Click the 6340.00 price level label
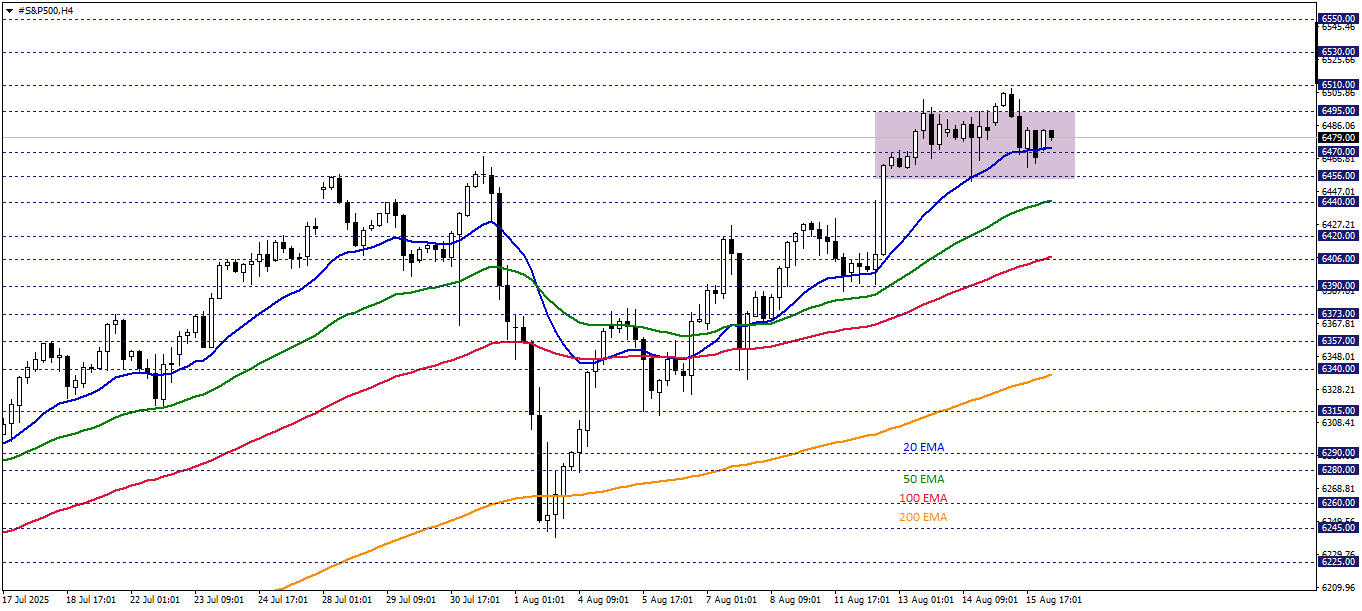1362x611 pixels. [1338, 368]
